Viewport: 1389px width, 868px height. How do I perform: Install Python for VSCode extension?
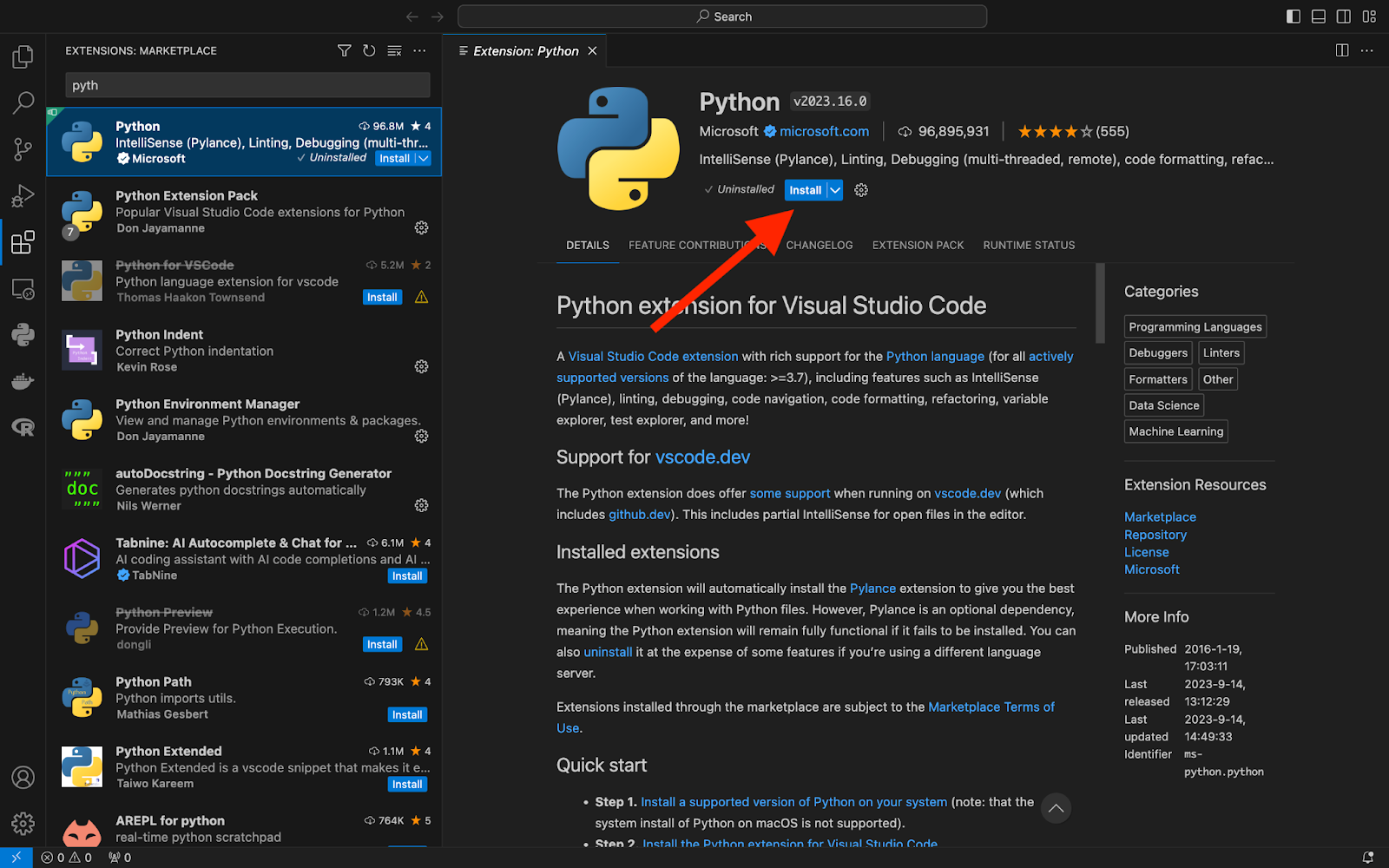[x=382, y=297]
